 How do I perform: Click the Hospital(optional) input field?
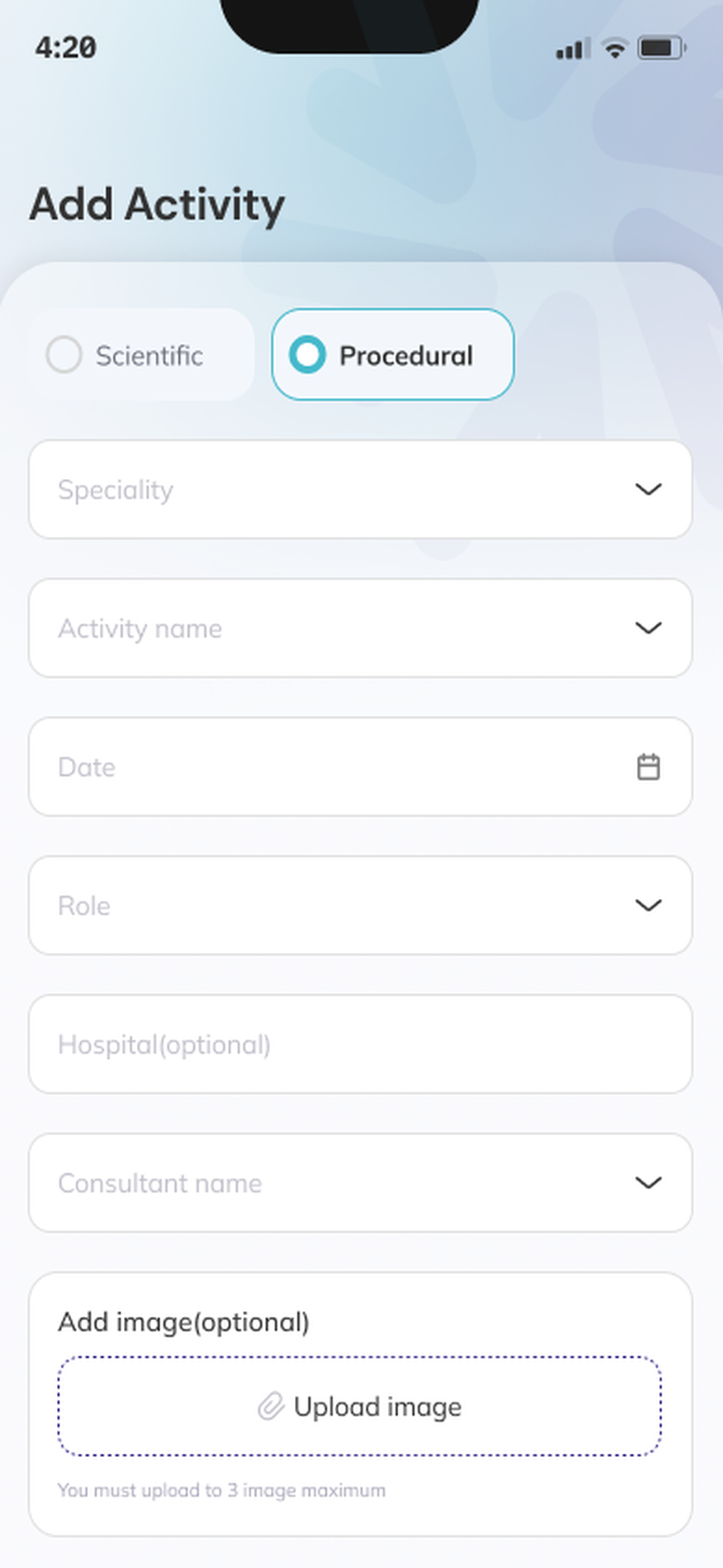360,1044
